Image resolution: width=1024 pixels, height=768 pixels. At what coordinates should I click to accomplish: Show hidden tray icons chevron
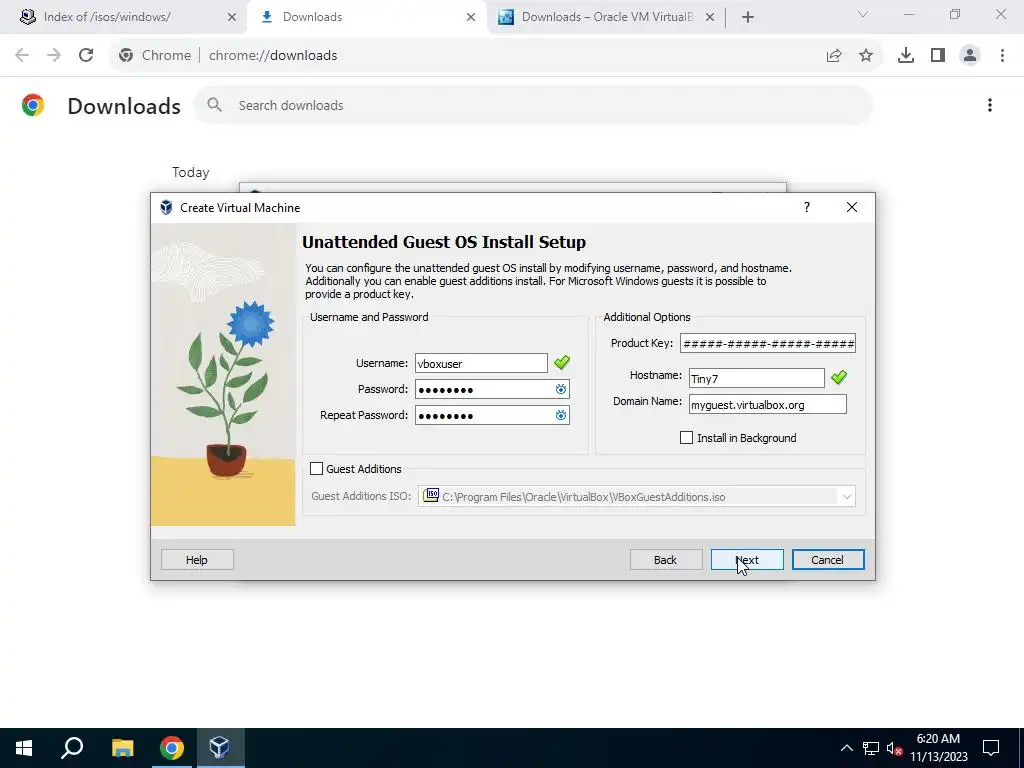846,748
